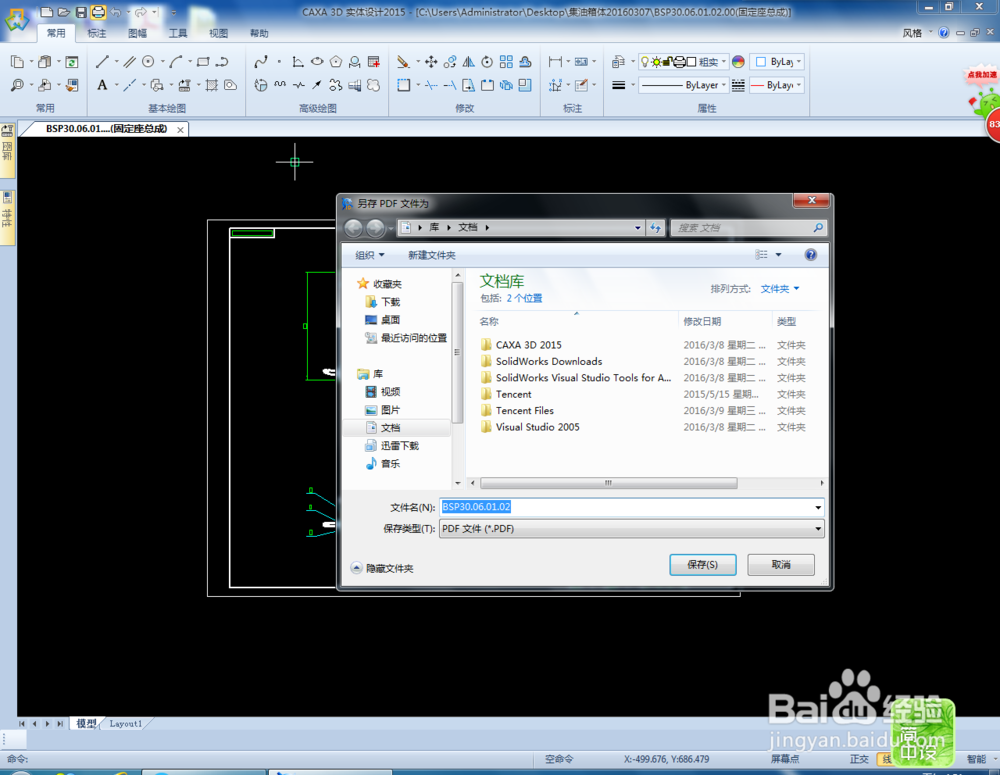Switch to the 视图 ribbon tab
This screenshot has height=775, width=1000.
(219, 33)
